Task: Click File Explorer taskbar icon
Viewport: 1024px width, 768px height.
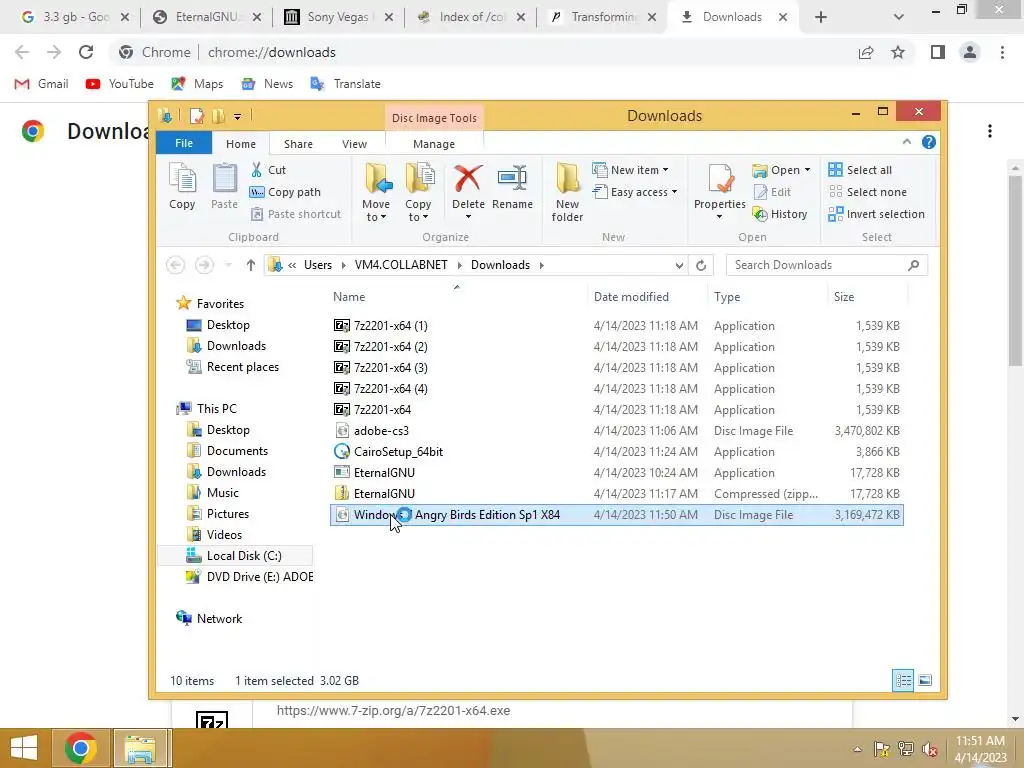Action: 140,748
